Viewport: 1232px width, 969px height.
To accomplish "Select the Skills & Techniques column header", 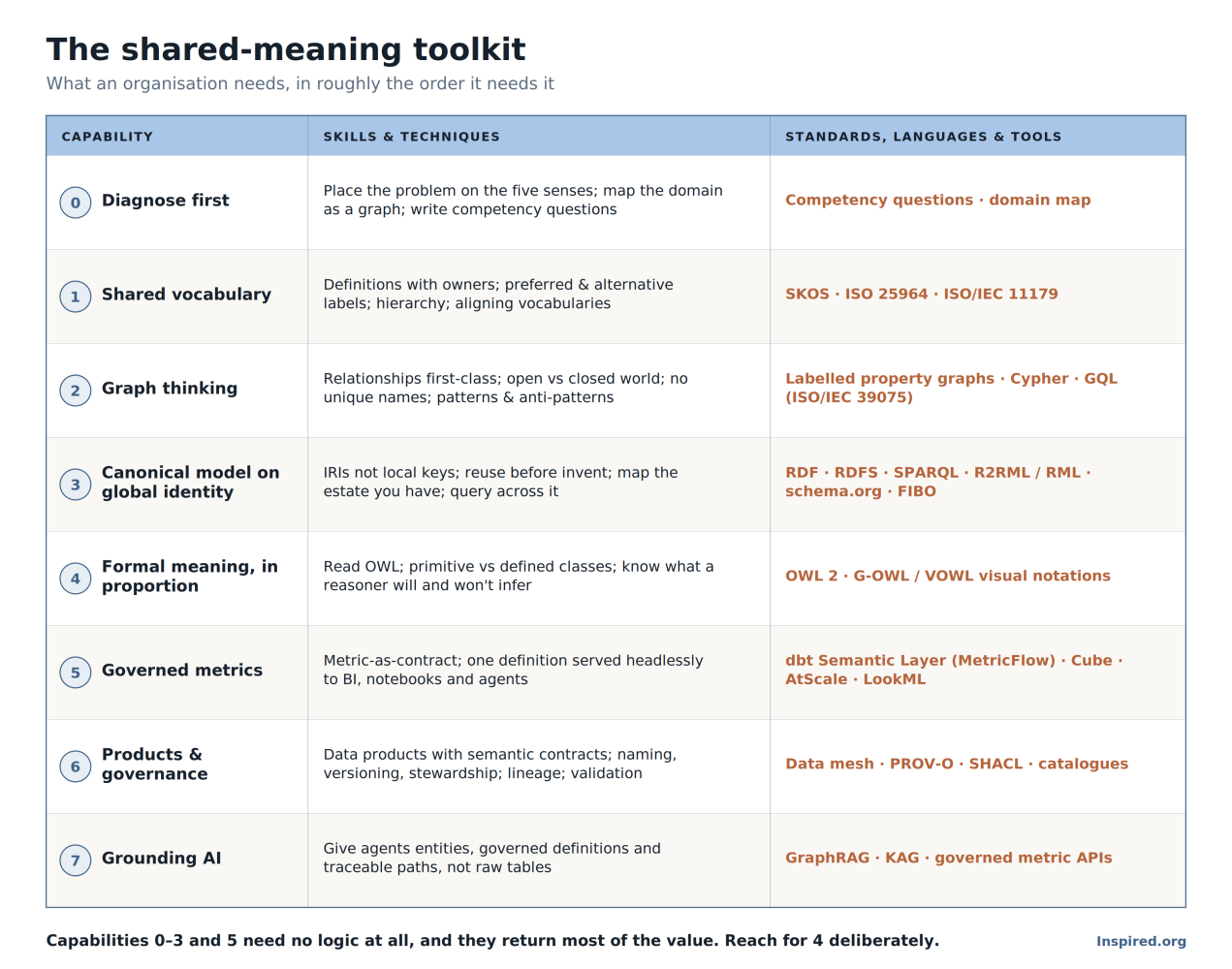I will tap(412, 137).
